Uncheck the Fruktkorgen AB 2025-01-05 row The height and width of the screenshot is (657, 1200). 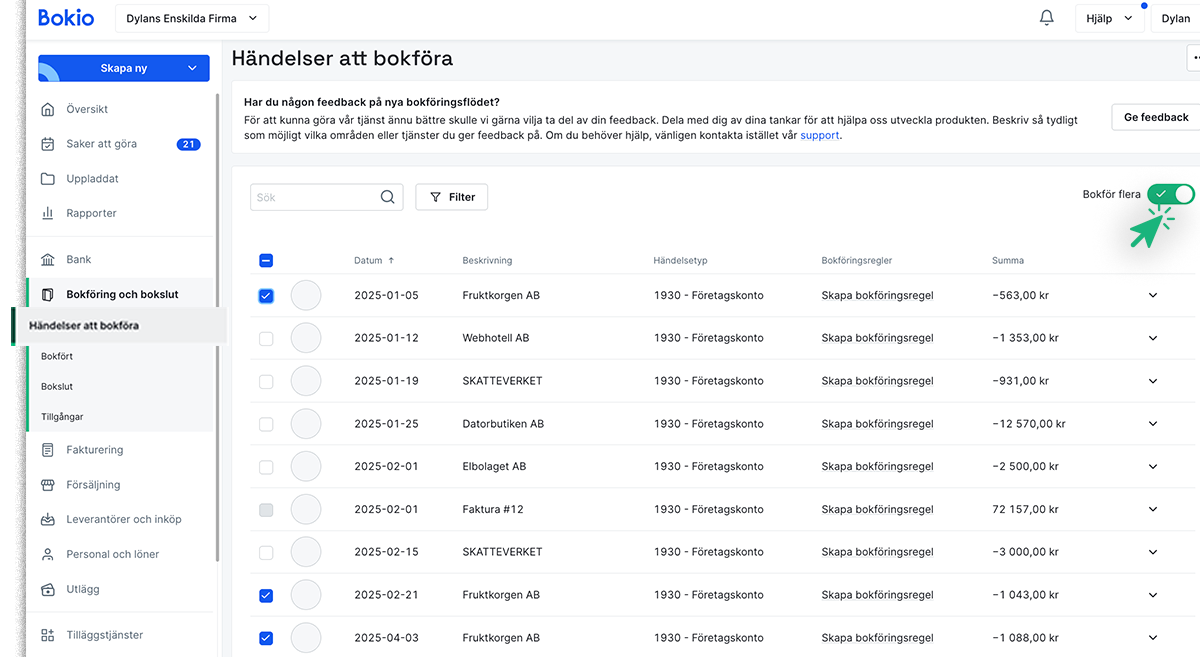click(x=266, y=295)
